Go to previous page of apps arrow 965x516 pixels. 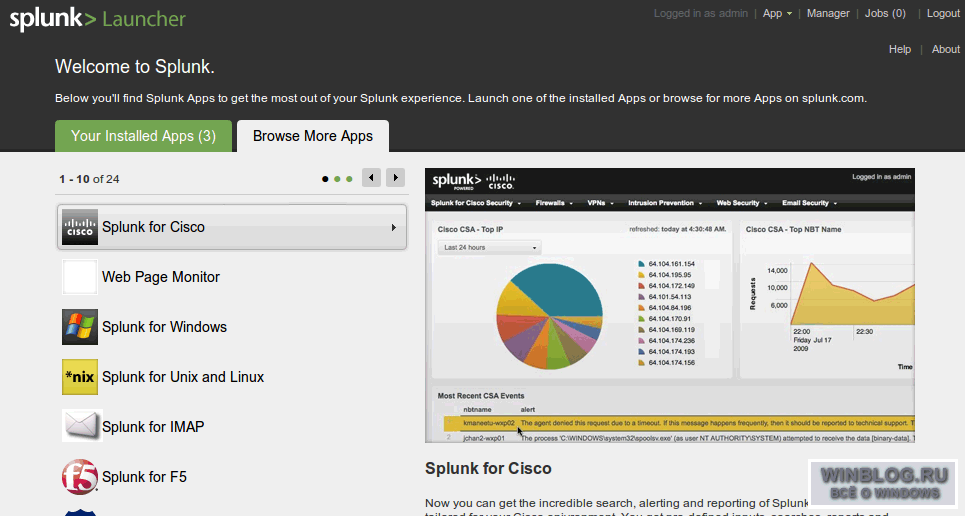(371, 178)
